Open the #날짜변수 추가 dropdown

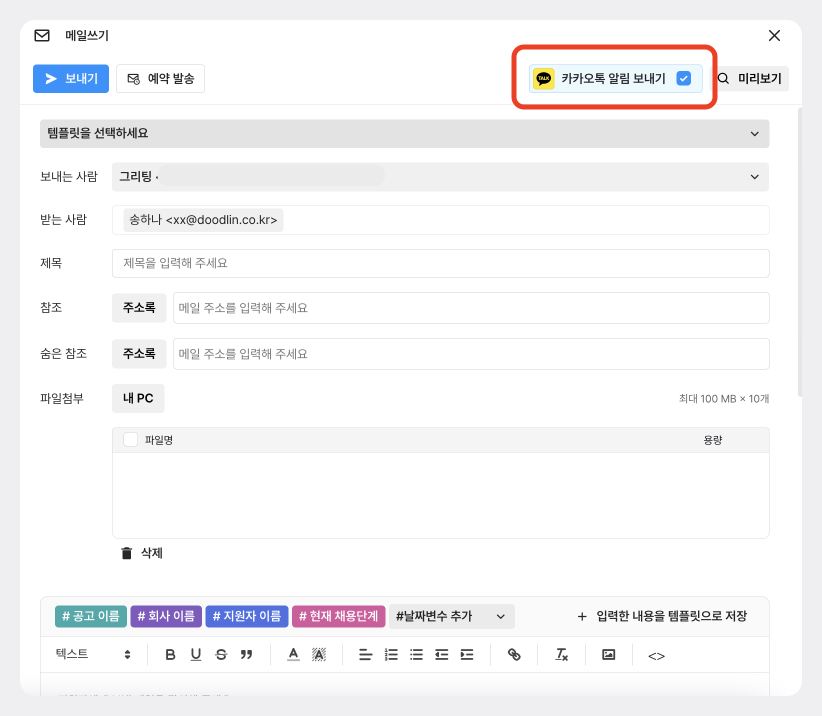[x=452, y=616]
